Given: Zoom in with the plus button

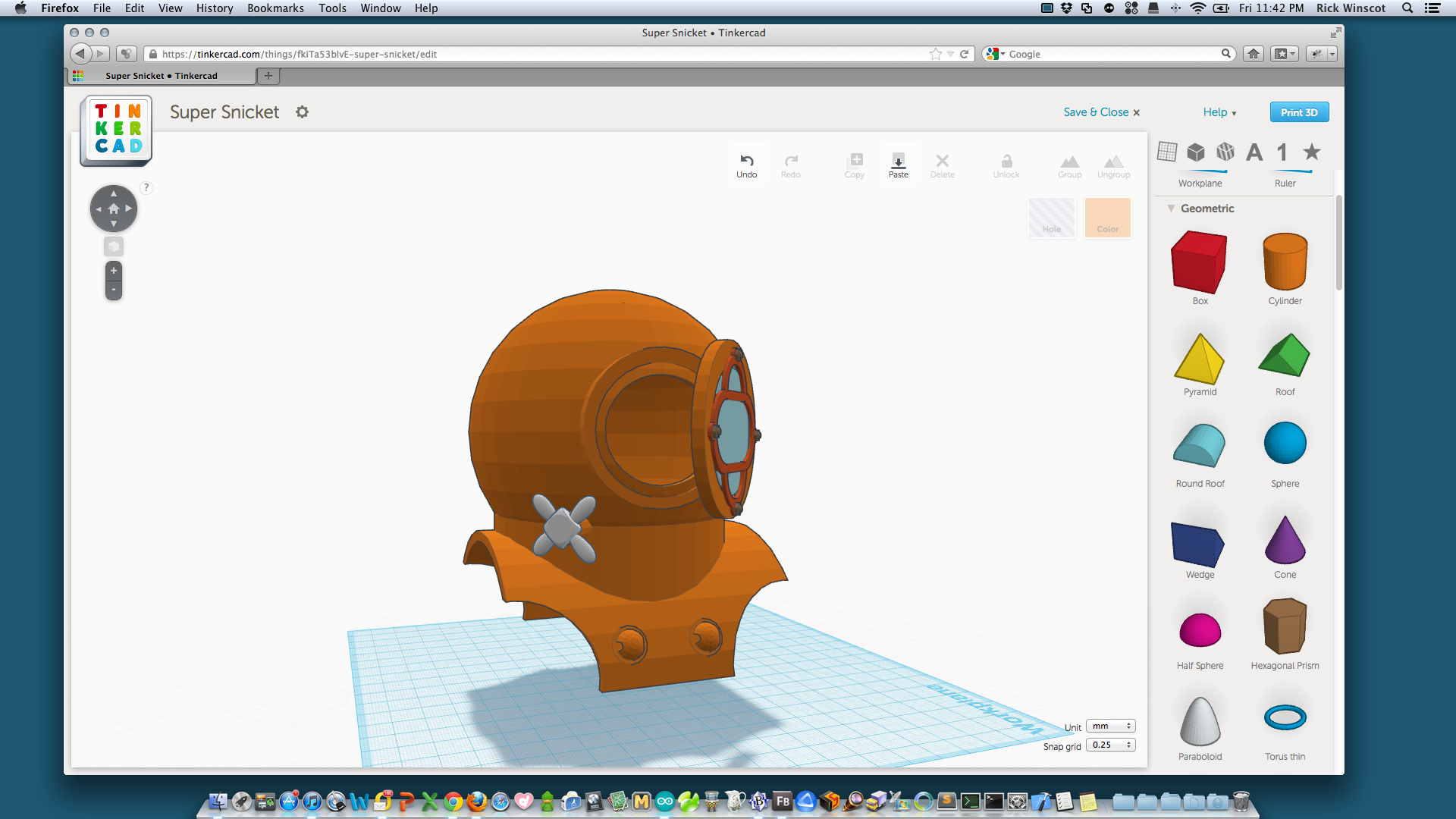Looking at the screenshot, I should [114, 271].
